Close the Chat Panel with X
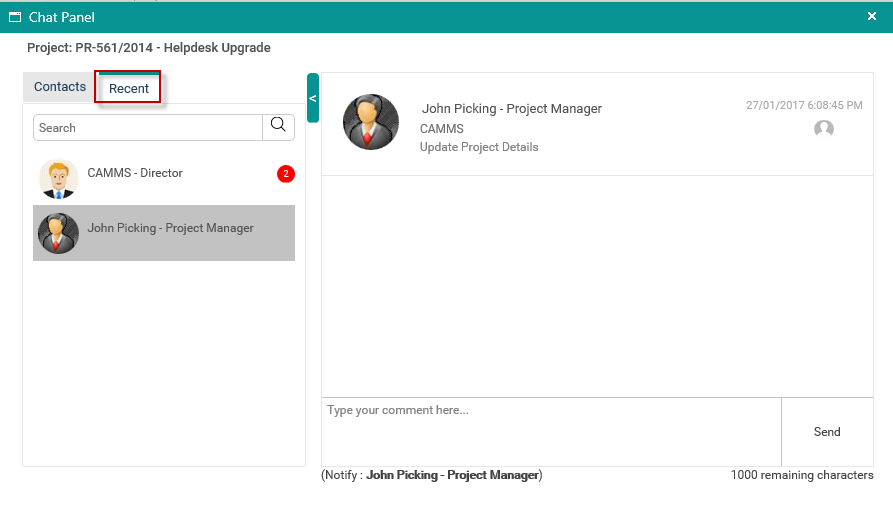 point(871,17)
